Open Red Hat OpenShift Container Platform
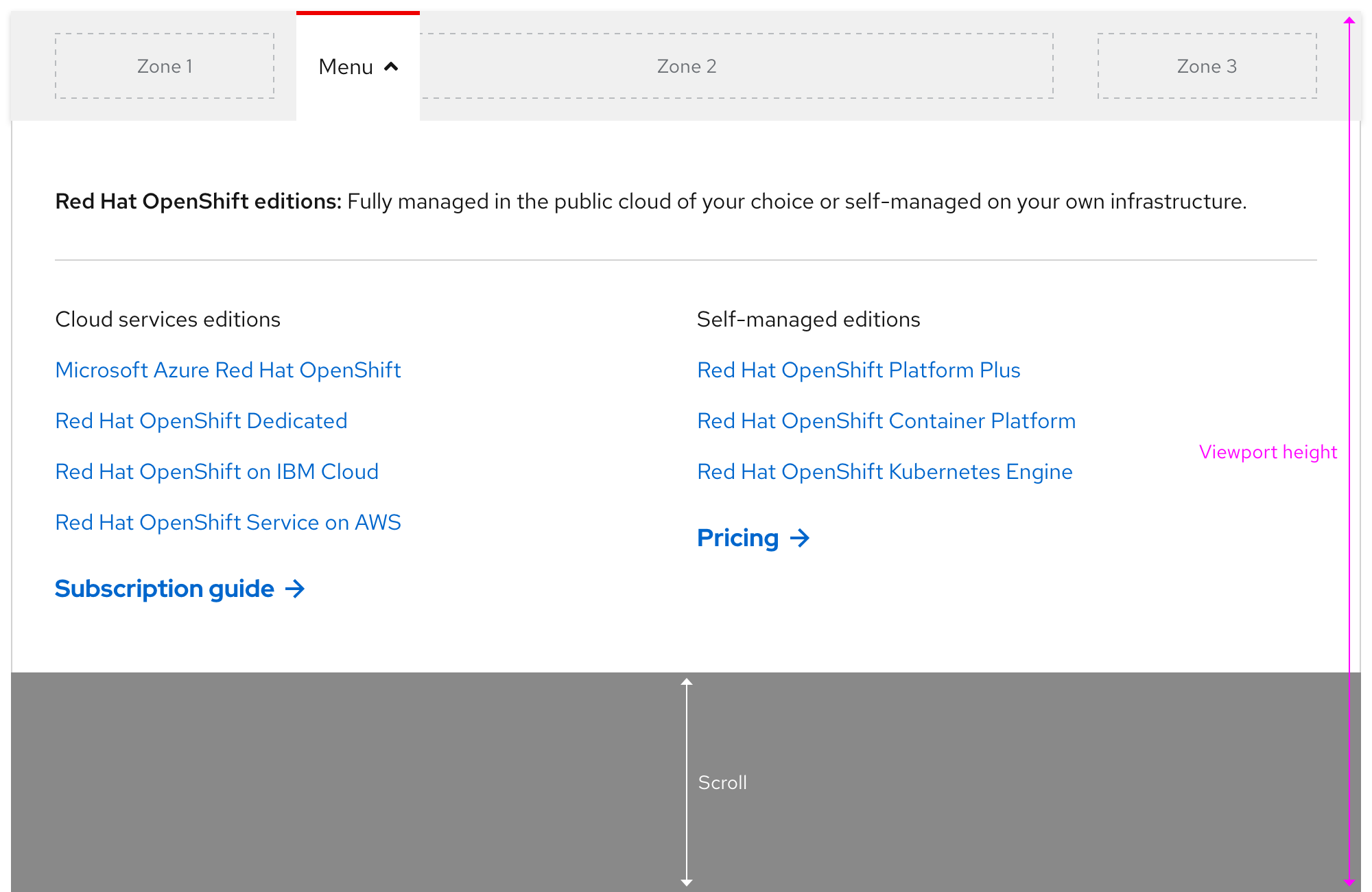 click(x=886, y=421)
